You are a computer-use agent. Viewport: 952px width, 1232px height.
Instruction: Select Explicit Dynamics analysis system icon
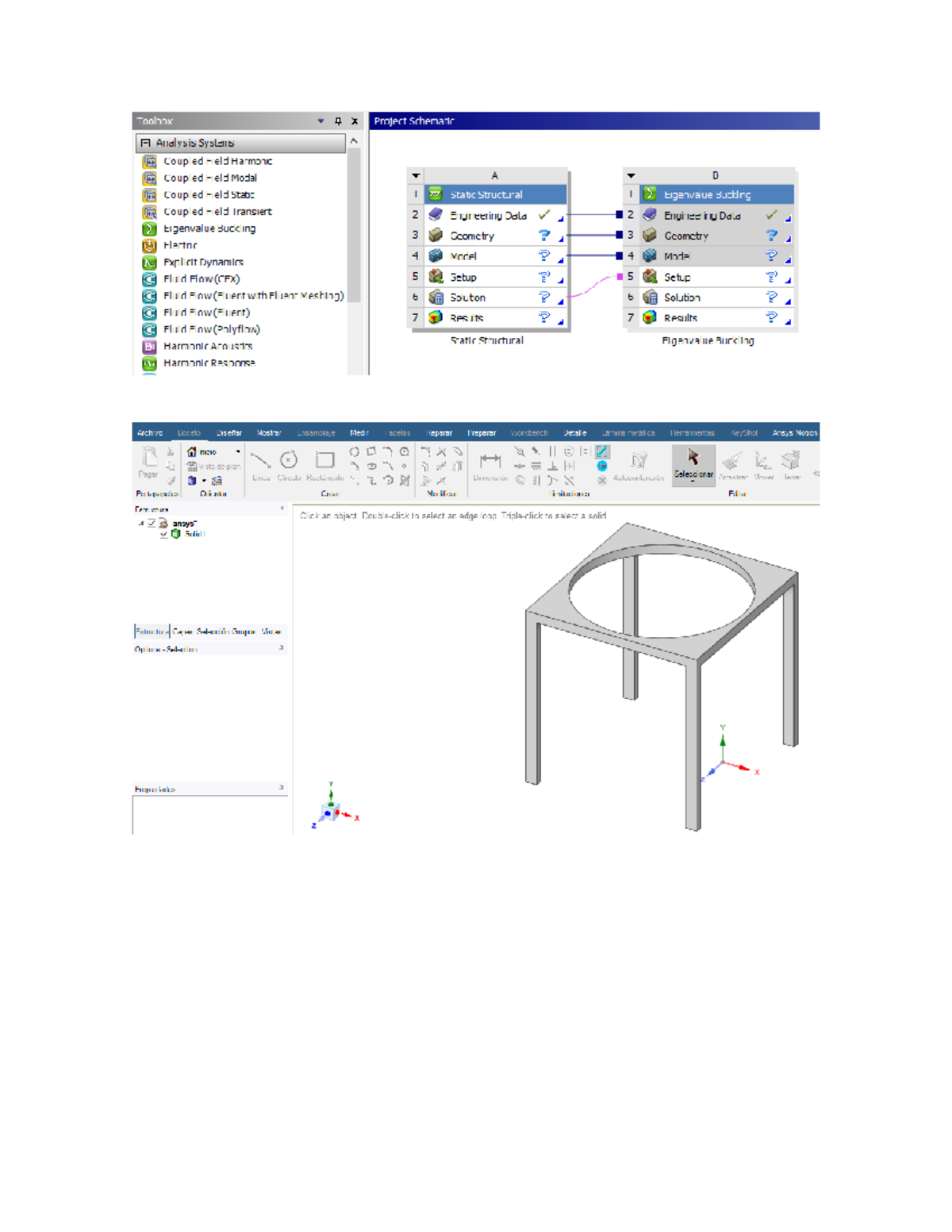pyautogui.click(x=149, y=262)
